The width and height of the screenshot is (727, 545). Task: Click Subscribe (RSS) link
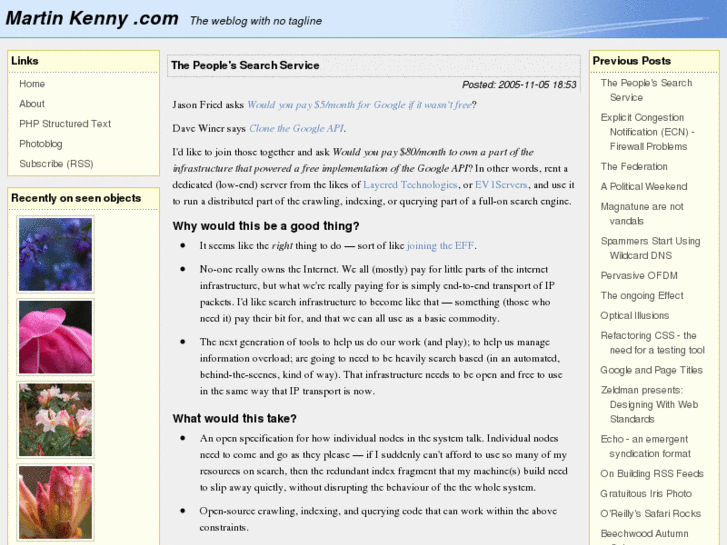[56, 164]
